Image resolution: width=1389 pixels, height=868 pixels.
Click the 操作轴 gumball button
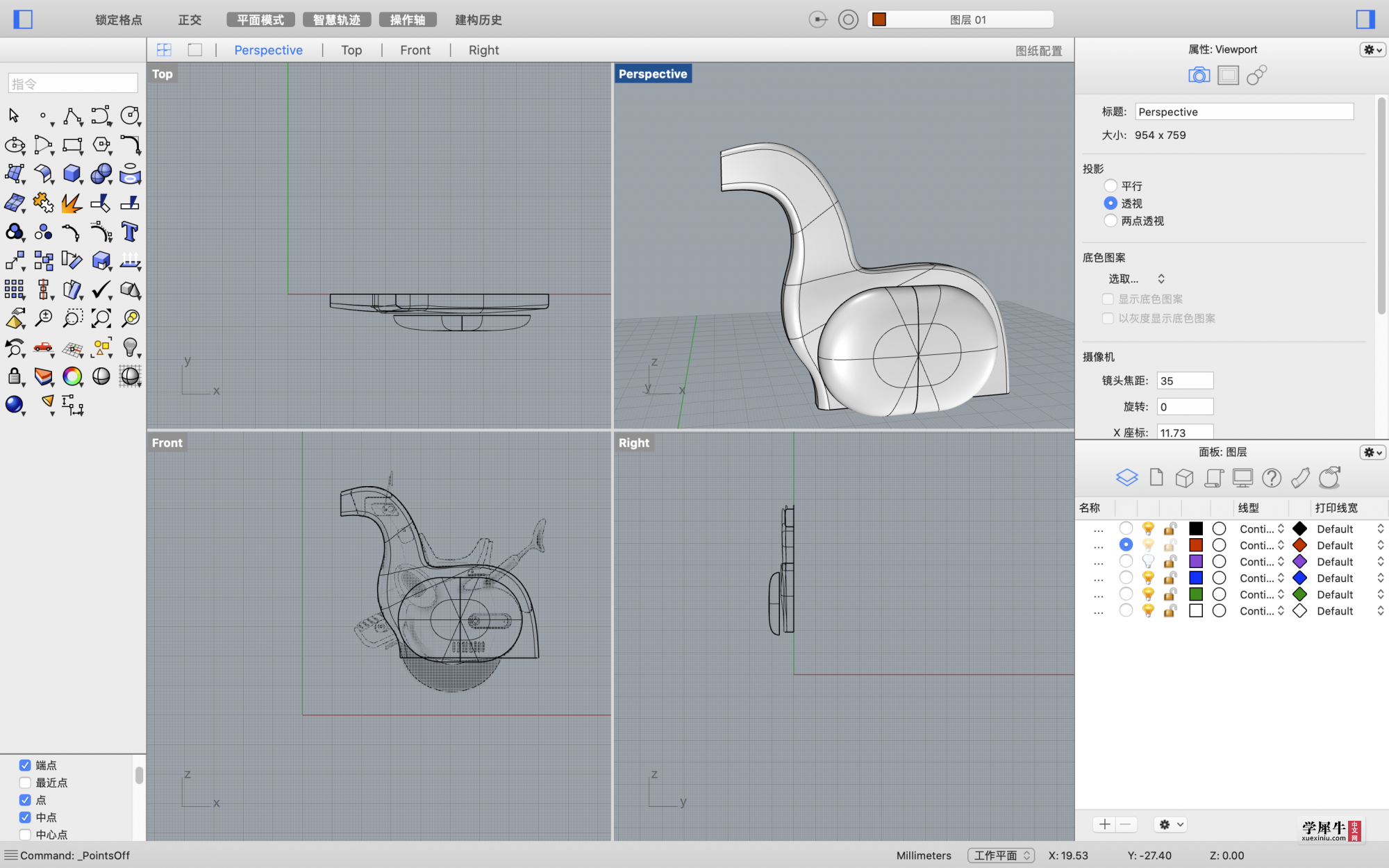coord(408,20)
